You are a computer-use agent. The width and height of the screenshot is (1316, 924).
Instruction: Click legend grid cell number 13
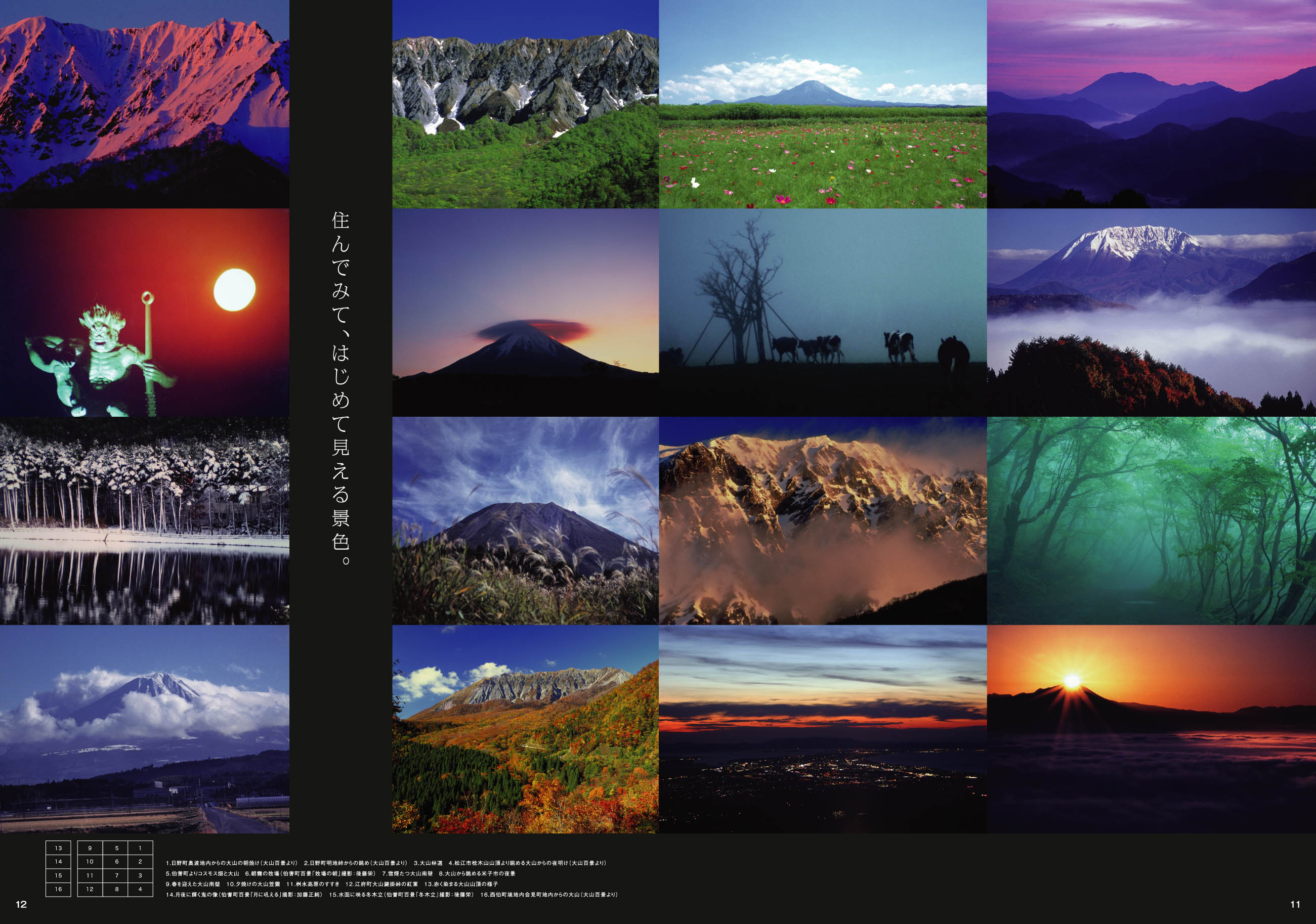pyautogui.click(x=58, y=848)
